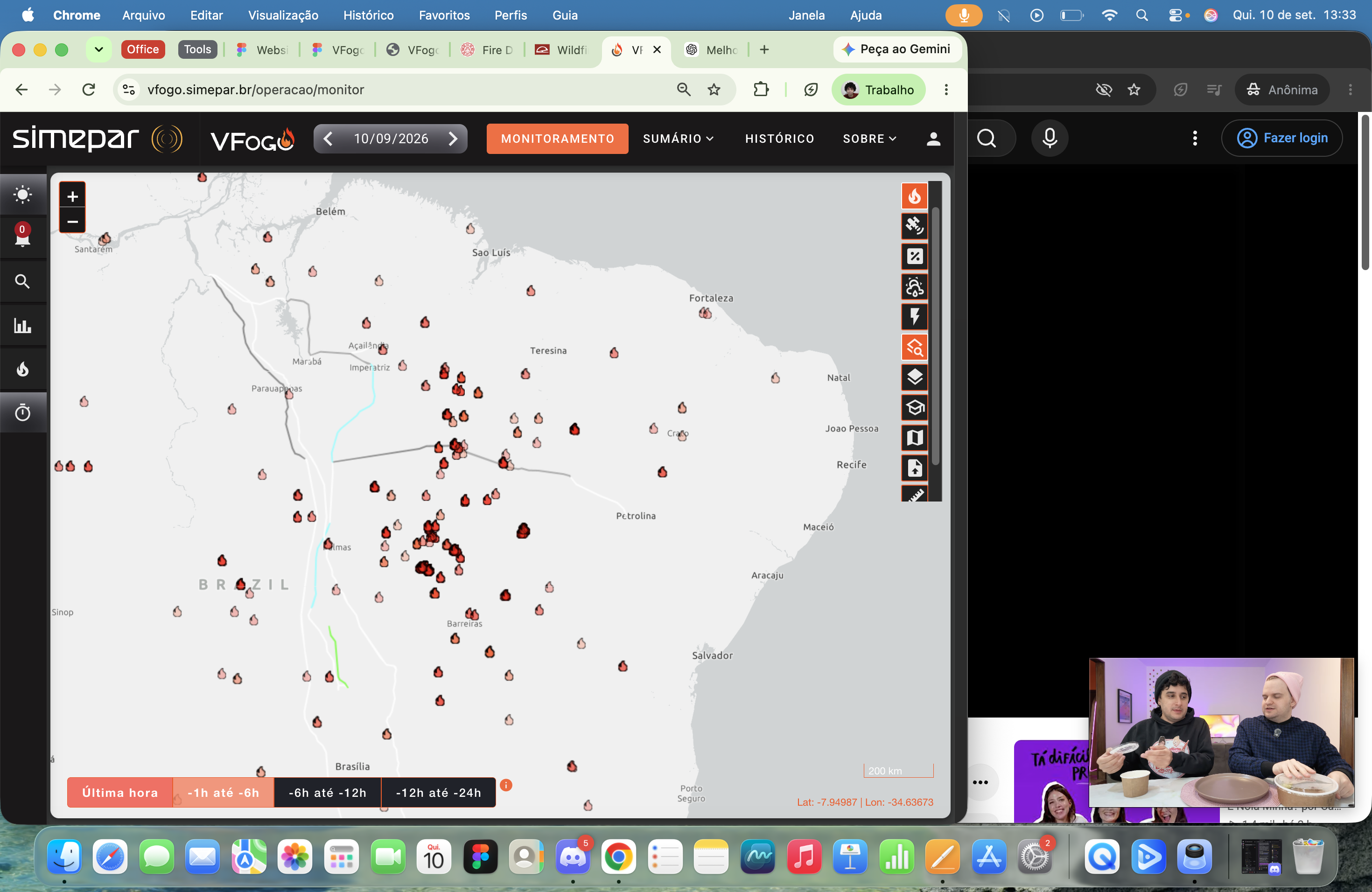Image resolution: width=1372 pixels, height=892 pixels.
Task: Click the 10/09/2026 date field
Action: tap(391, 139)
